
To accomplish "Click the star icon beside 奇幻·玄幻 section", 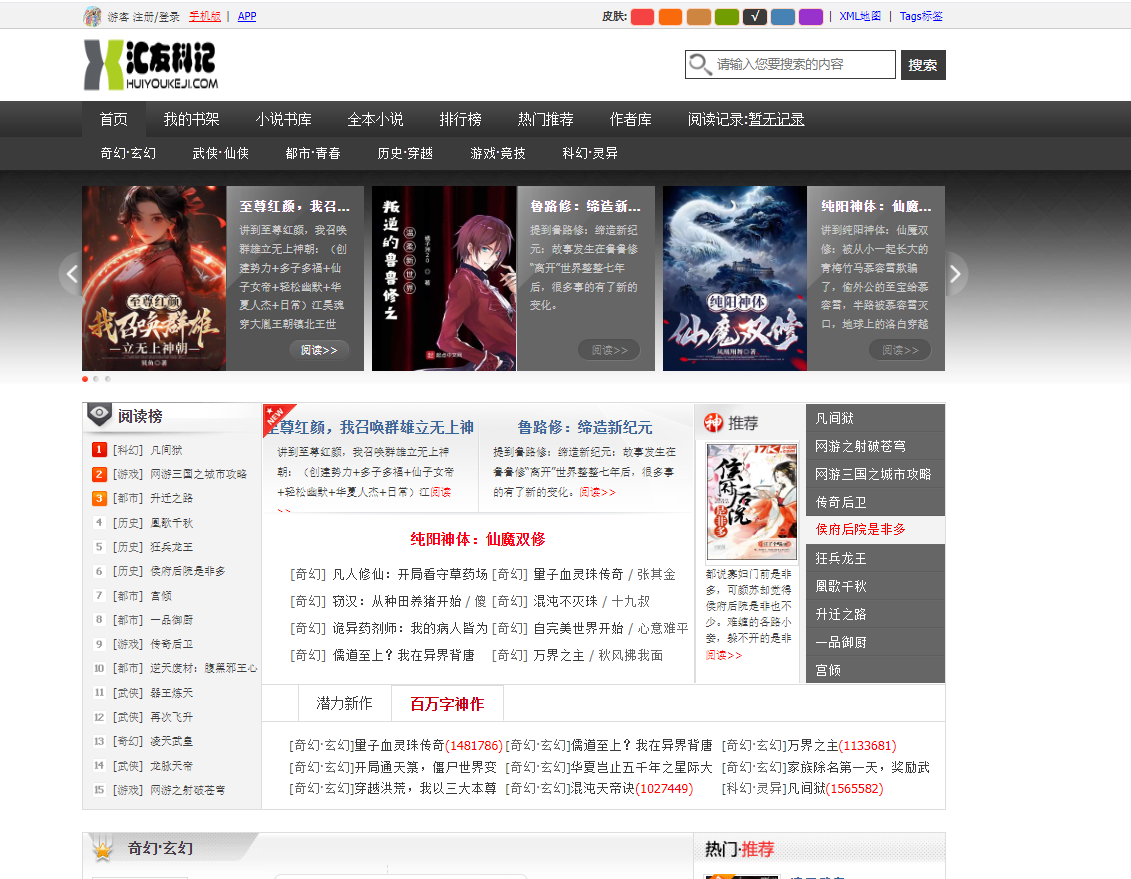I will [102, 849].
